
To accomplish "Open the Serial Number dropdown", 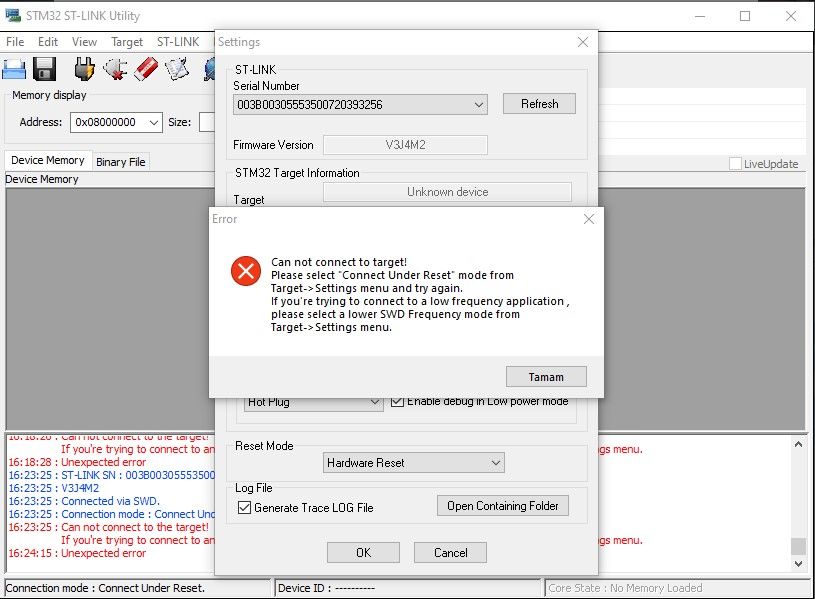I will click(478, 105).
